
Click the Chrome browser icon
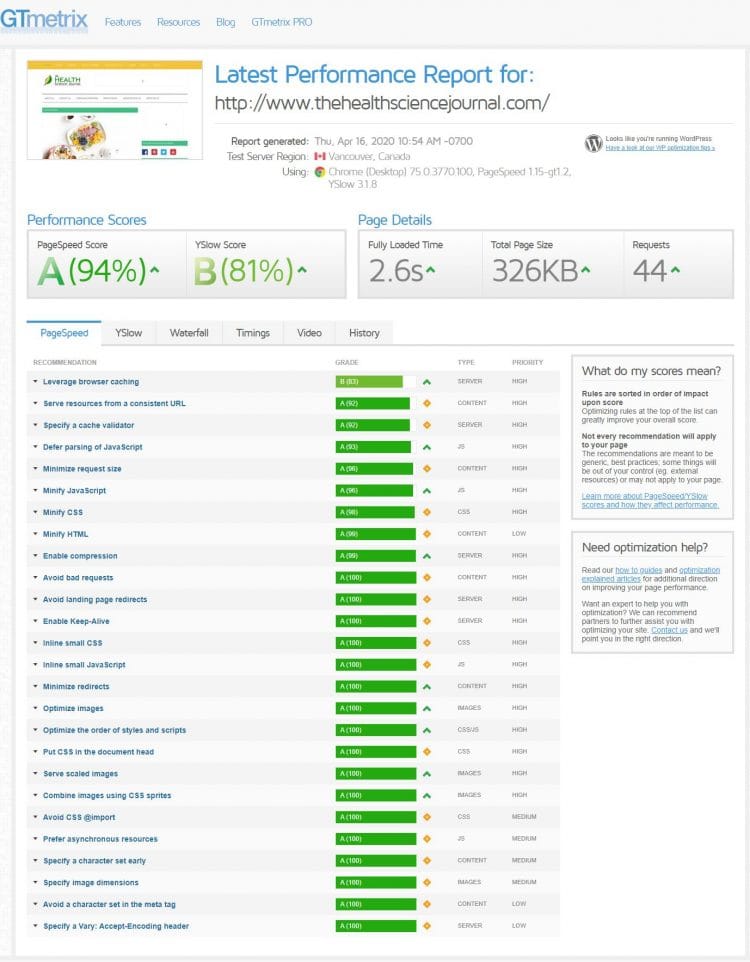click(320, 172)
